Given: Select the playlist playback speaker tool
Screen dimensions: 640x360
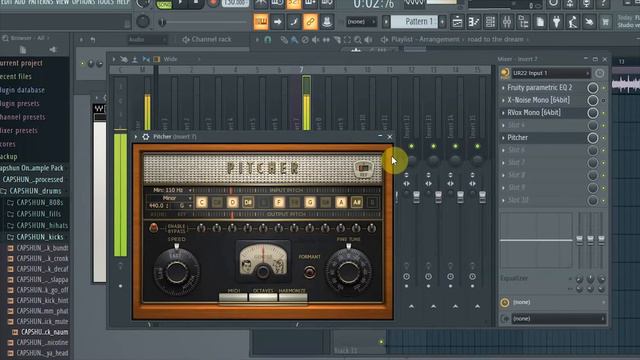Looking at the screenshot, I should (x=368, y=40).
